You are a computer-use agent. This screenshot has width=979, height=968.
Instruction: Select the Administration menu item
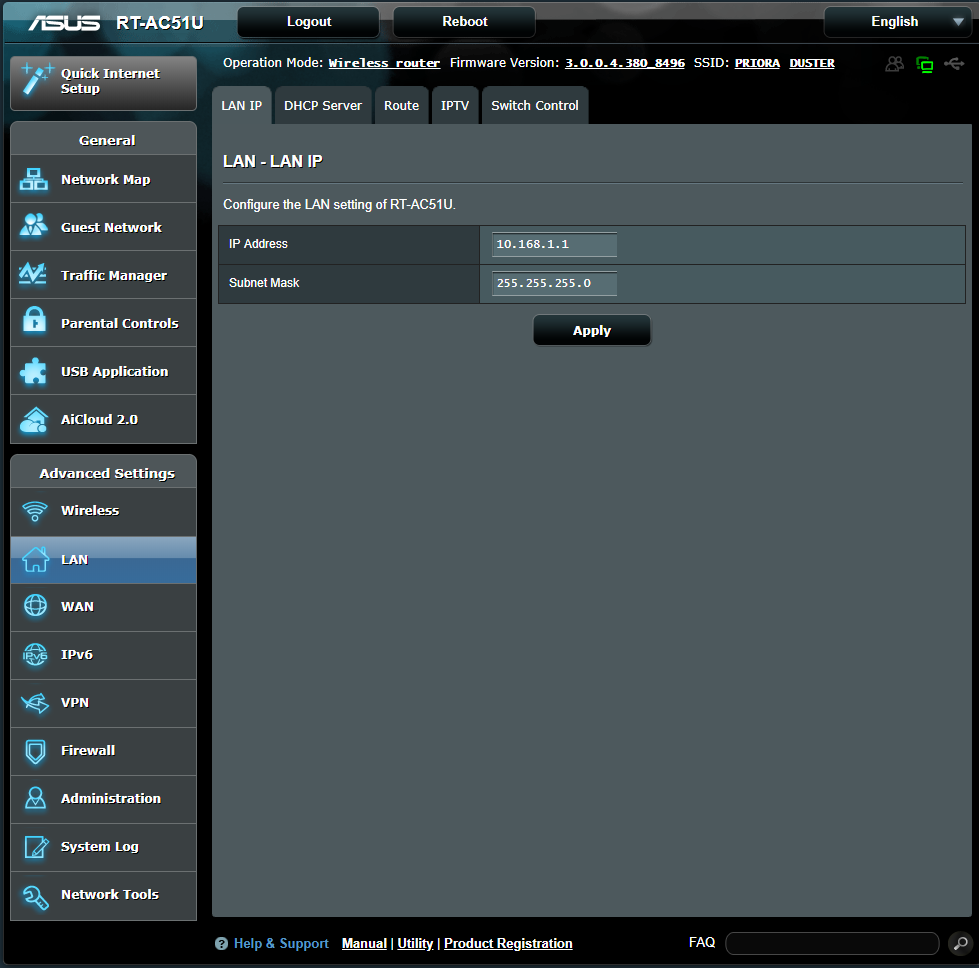(104, 799)
